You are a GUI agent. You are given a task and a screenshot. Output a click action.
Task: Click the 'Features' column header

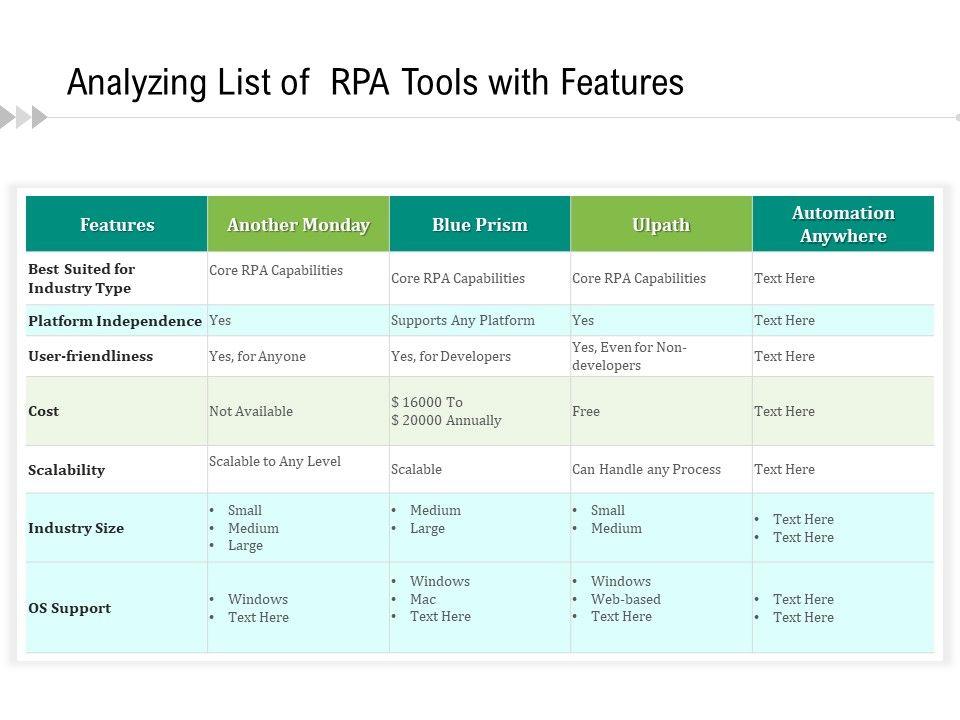[117, 224]
